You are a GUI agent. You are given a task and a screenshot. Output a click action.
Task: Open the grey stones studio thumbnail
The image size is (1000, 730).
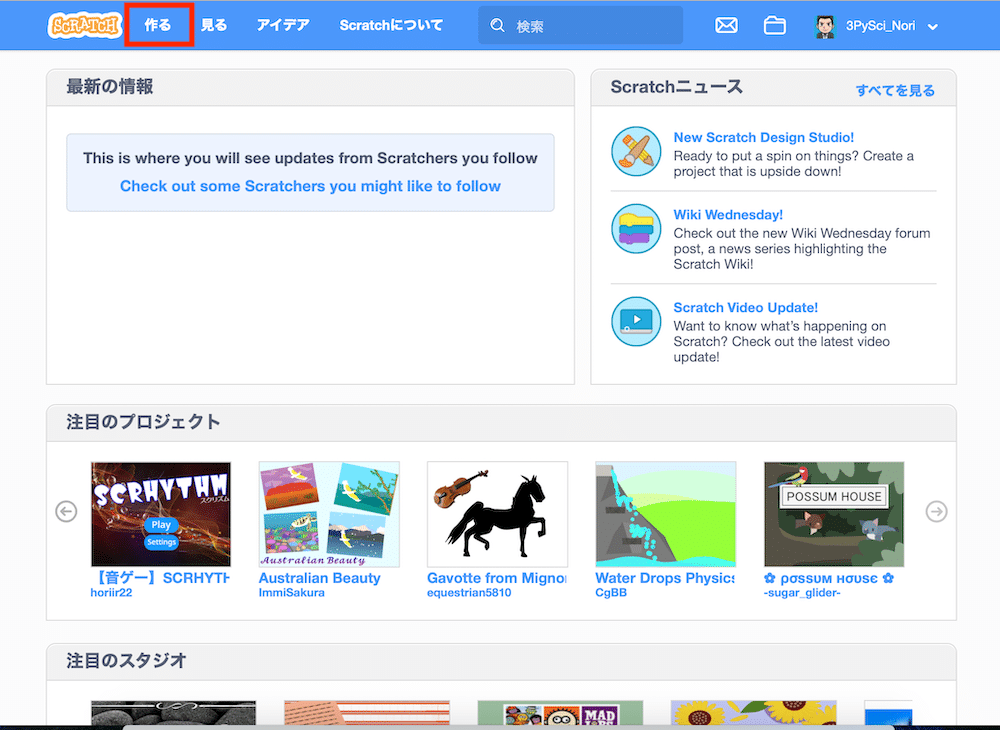pos(173,713)
